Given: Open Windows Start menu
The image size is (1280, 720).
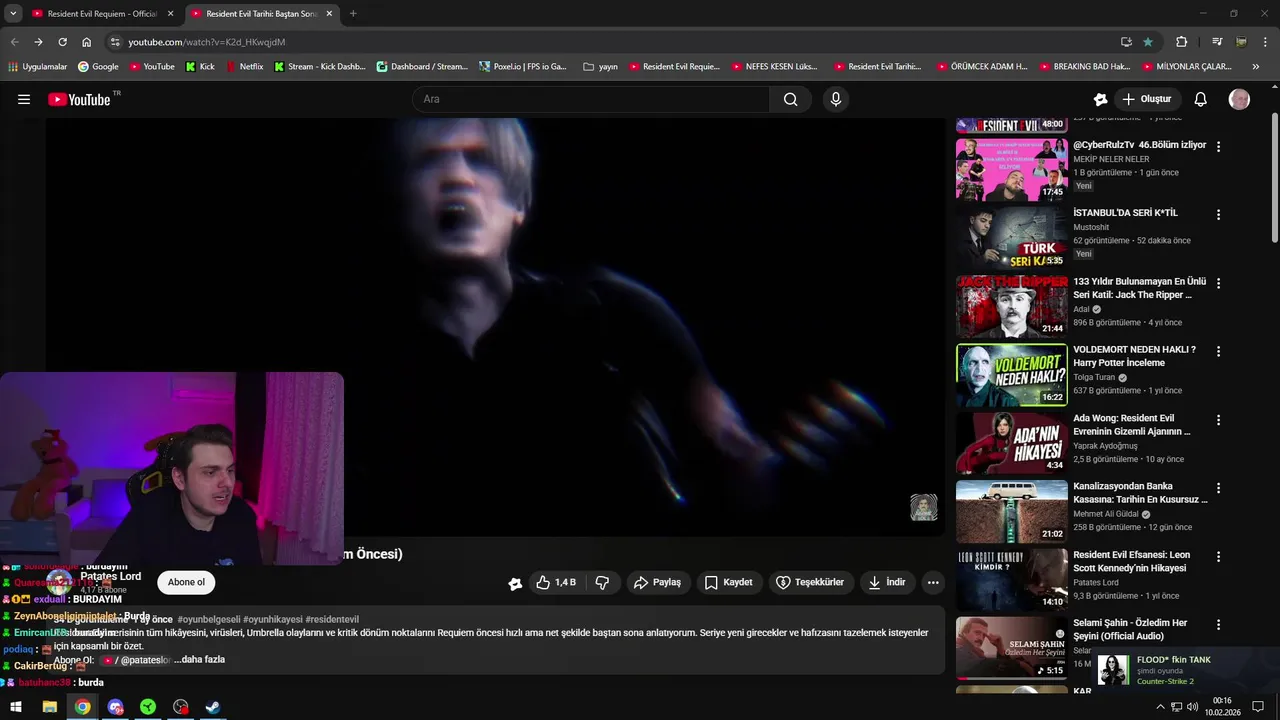Looking at the screenshot, I should 16,707.
